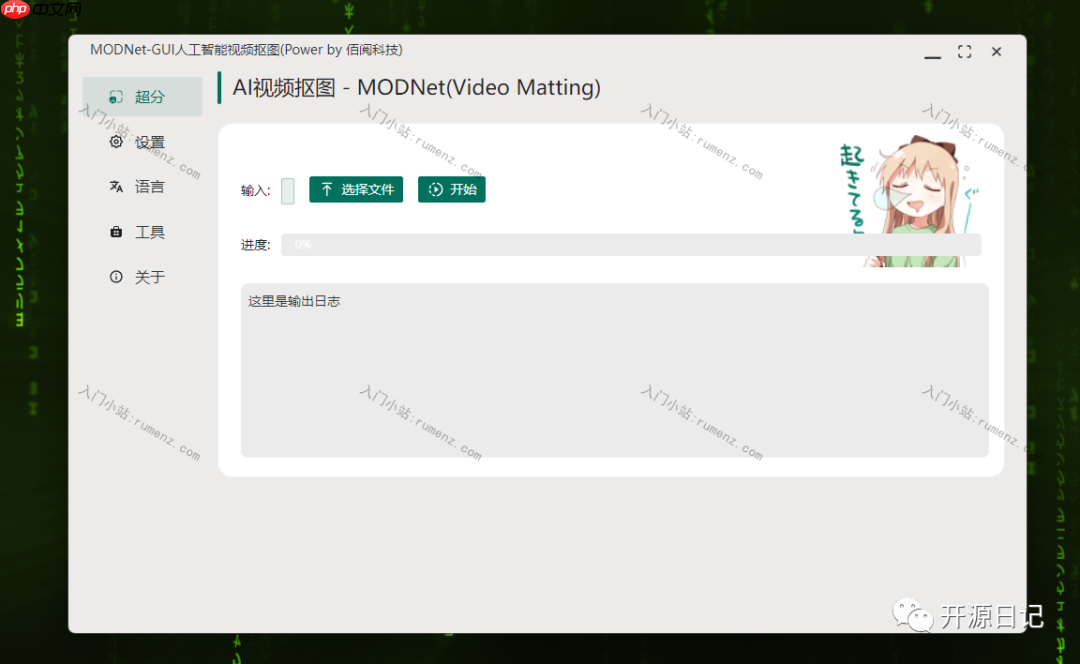This screenshot has height=664, width=1080.
Task: Click the 进度 progress bar showing 0%
Action: 631,245
